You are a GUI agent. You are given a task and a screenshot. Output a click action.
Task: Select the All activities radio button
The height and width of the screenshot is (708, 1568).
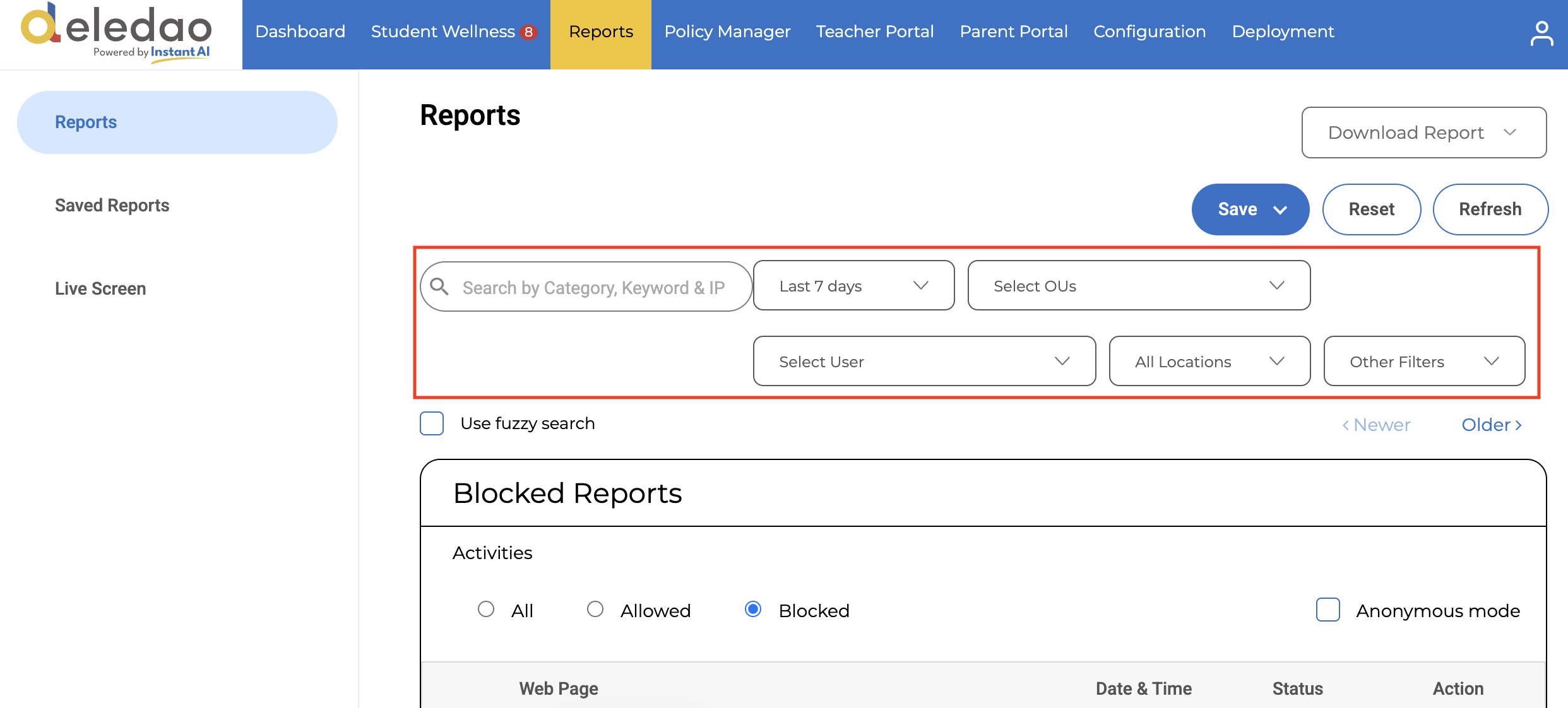486,610
